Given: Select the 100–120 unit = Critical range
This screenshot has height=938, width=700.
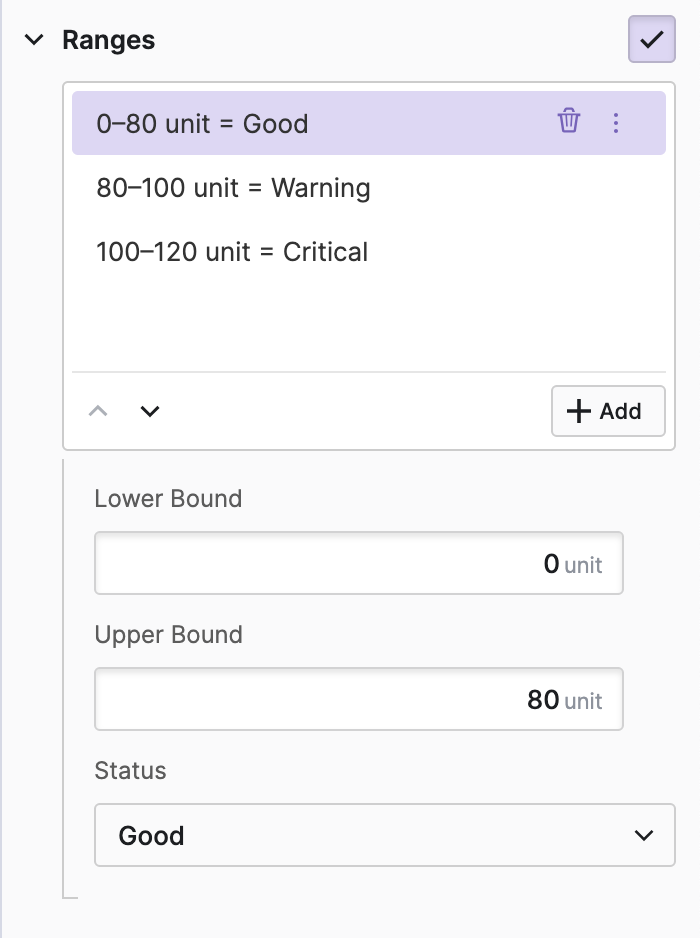Looking at the screenshot, I should tap(232, 252).
